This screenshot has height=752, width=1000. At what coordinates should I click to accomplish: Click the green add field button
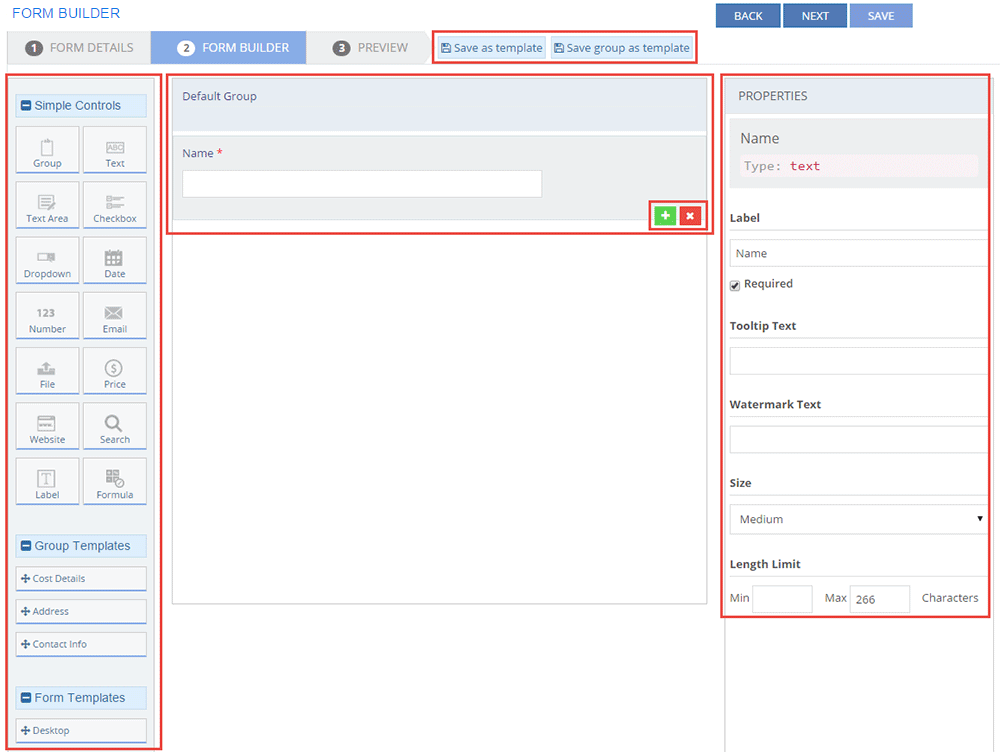[665, 216]
